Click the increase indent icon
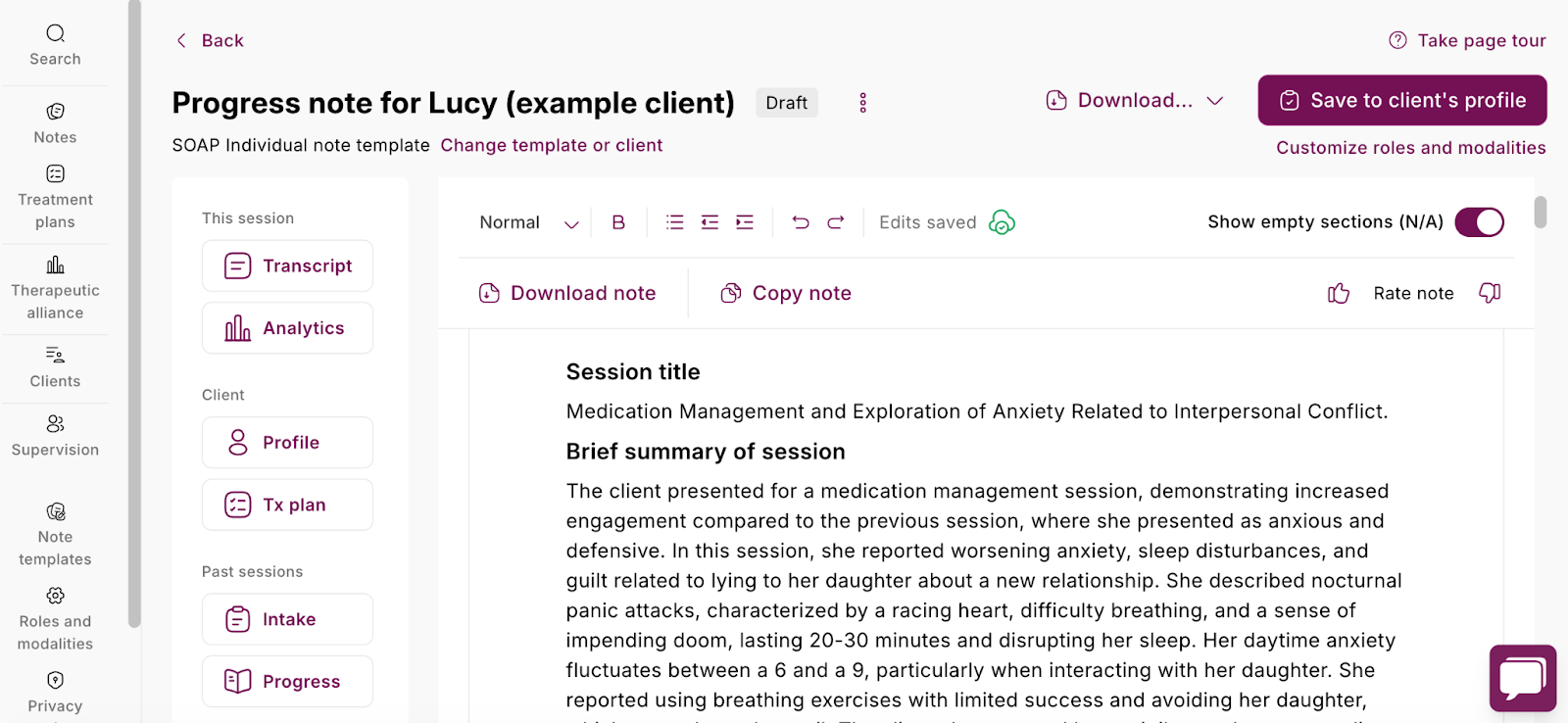This screenshot has width=1568, height=723. [x=745, y=222]
